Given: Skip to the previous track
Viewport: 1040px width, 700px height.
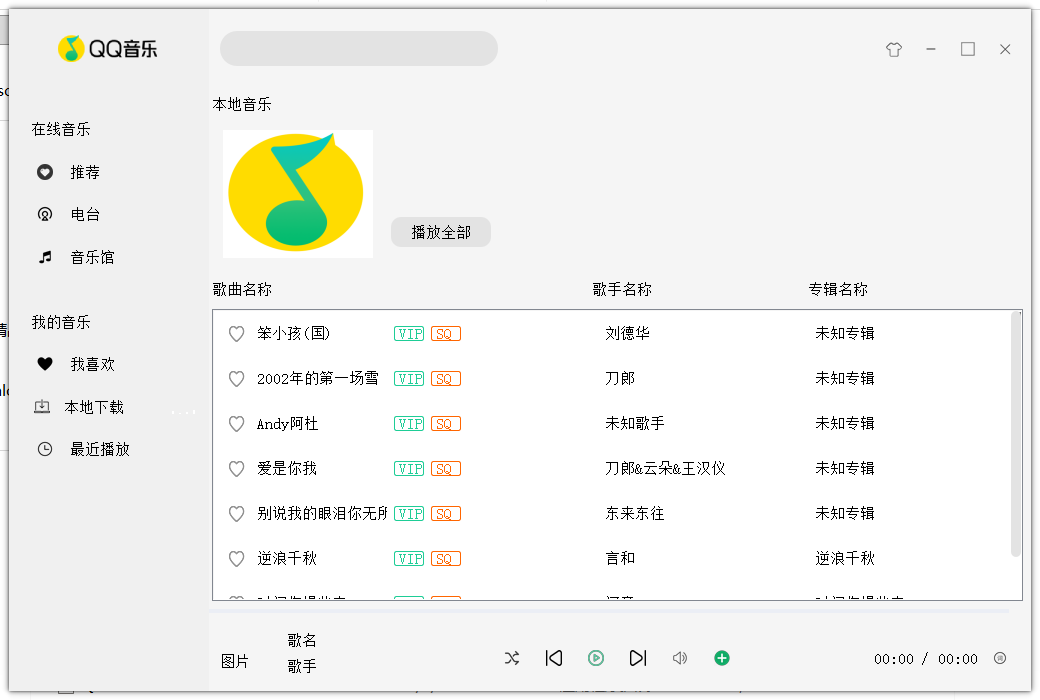Looking at the screenshot, I should pyautogui.click(x=554, y=658).
